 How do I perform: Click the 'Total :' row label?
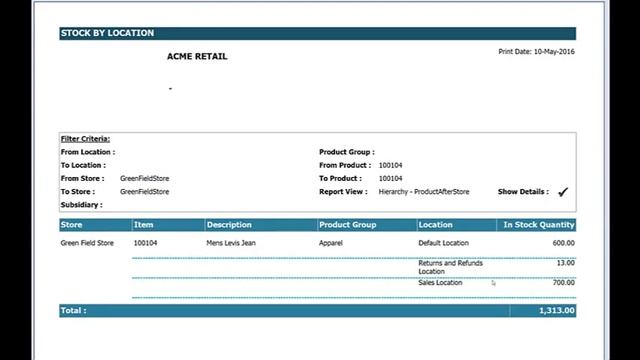(x=73, y=311)
